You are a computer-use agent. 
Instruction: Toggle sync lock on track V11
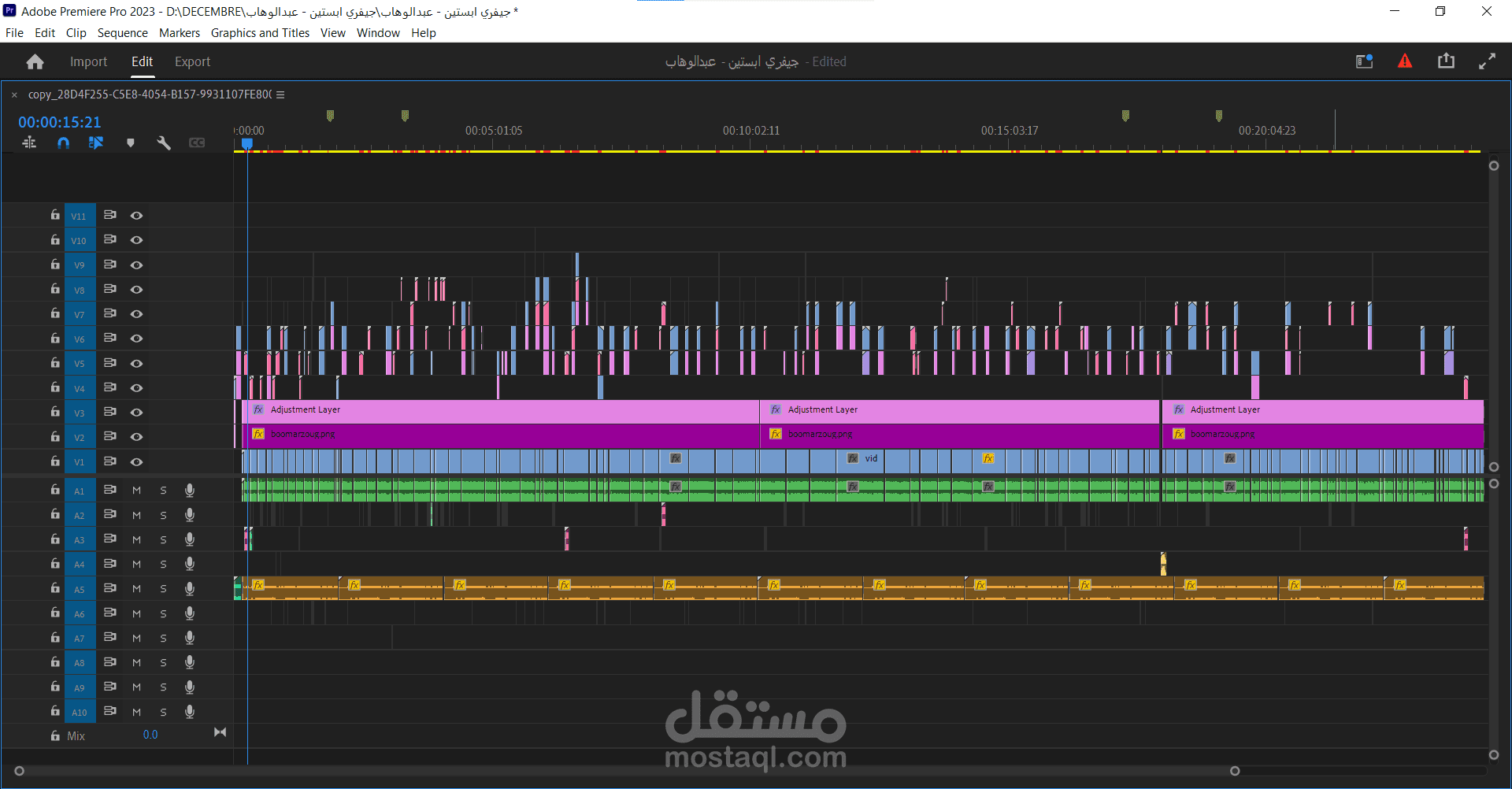point(110,215)
